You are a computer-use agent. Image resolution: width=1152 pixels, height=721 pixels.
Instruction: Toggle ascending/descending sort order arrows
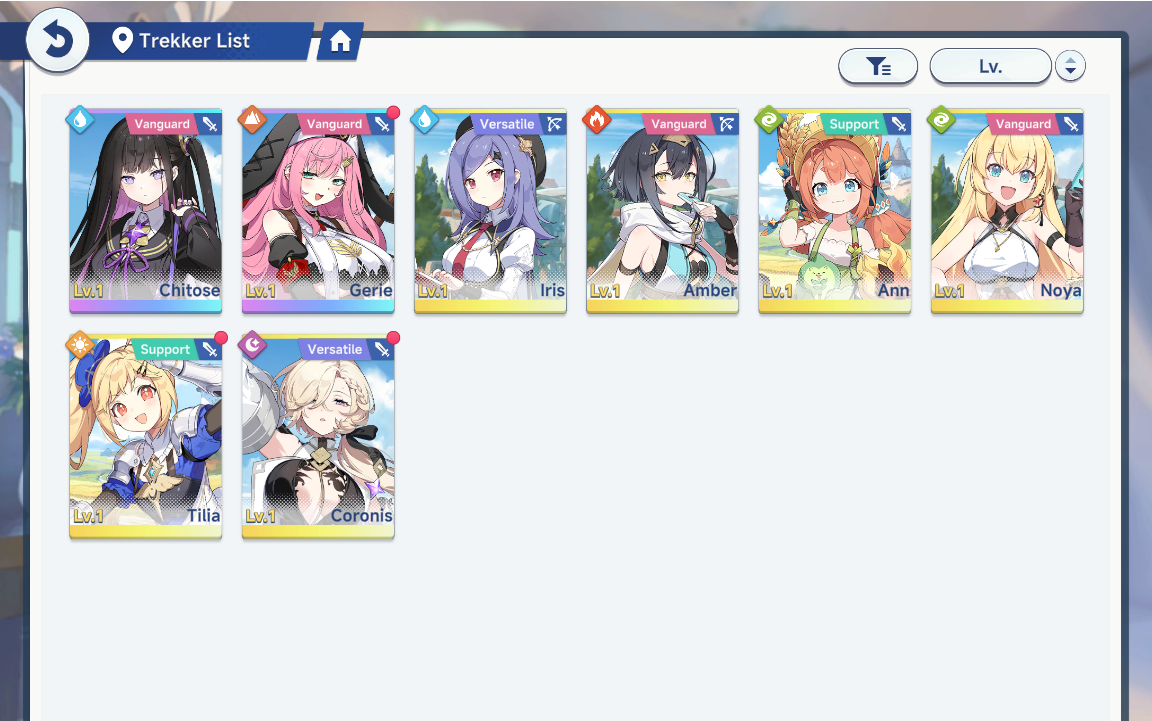pyautogui.click(x=1070, y=67)
